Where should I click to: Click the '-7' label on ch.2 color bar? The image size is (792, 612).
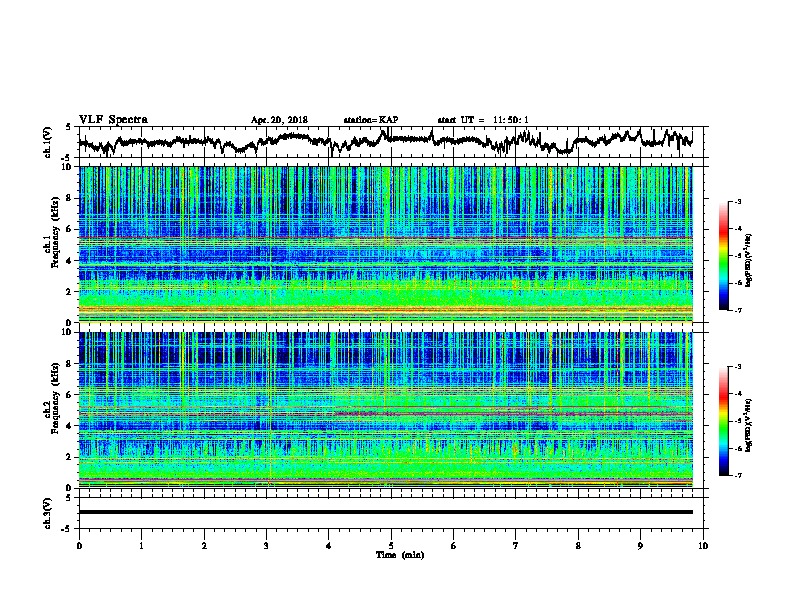pyautogui.click(x=738, y=475)
